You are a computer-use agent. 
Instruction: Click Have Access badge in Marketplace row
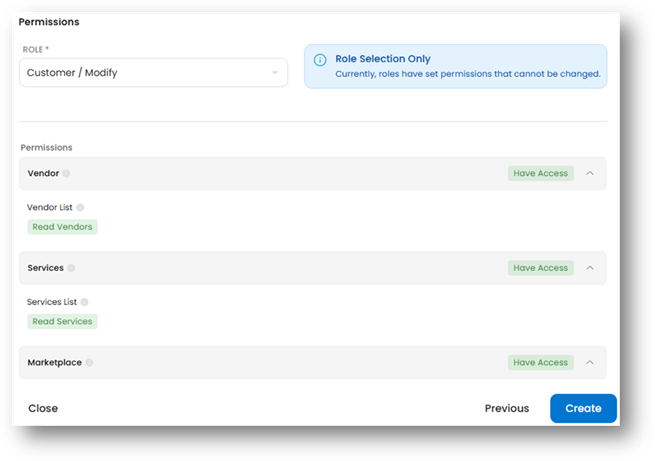coord(541,362)
